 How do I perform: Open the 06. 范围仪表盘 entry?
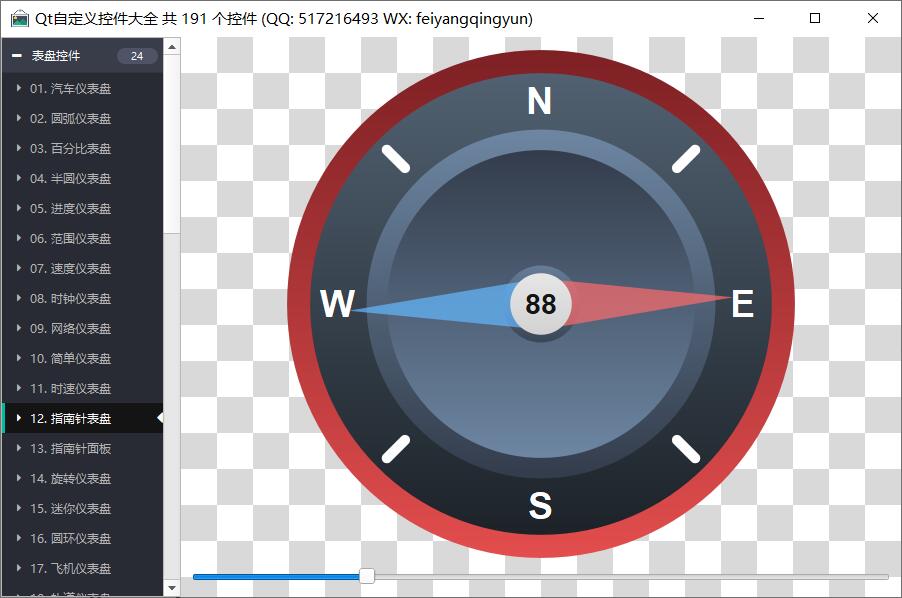(x=70, y=239)
